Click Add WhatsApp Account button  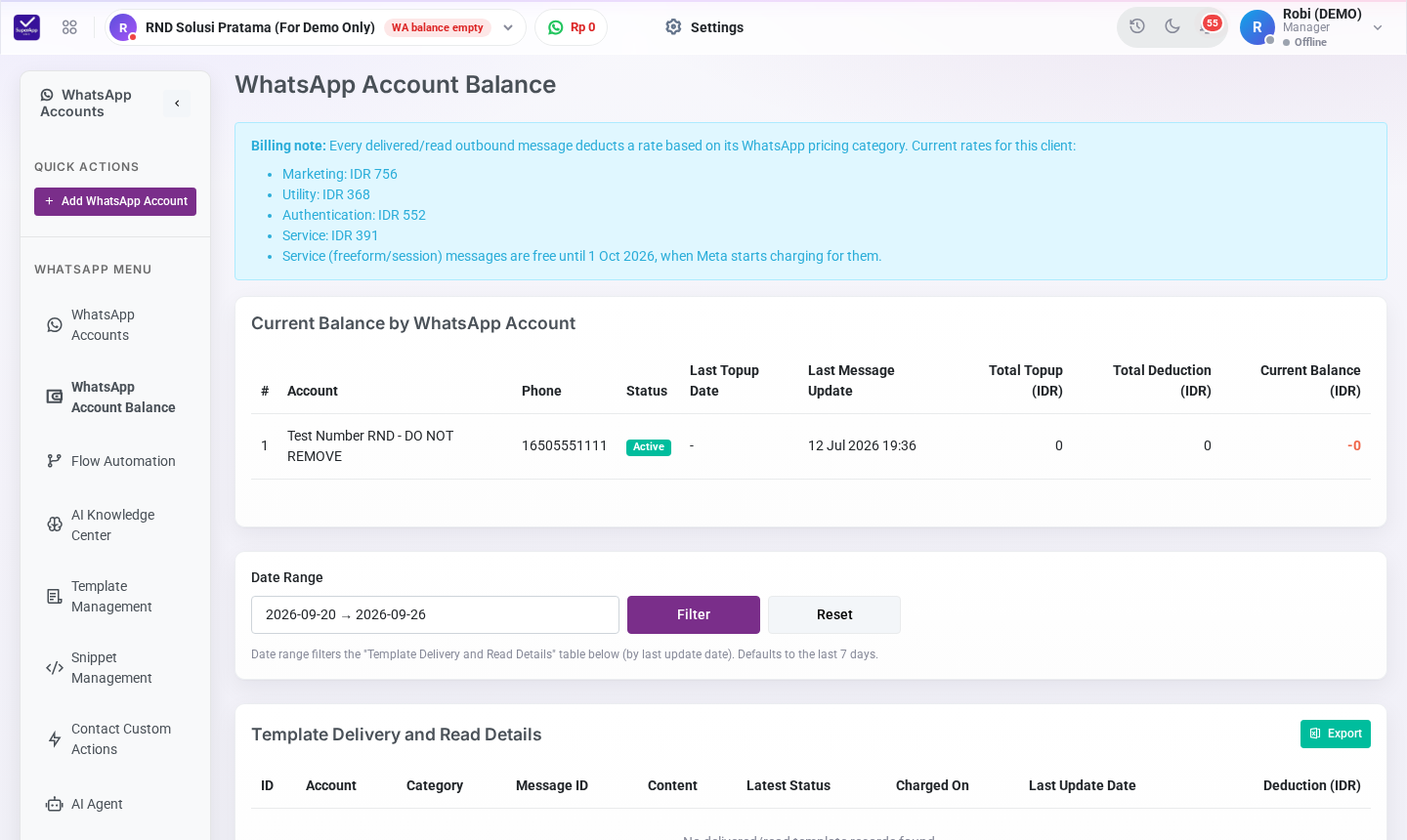[x=115, y=201]
